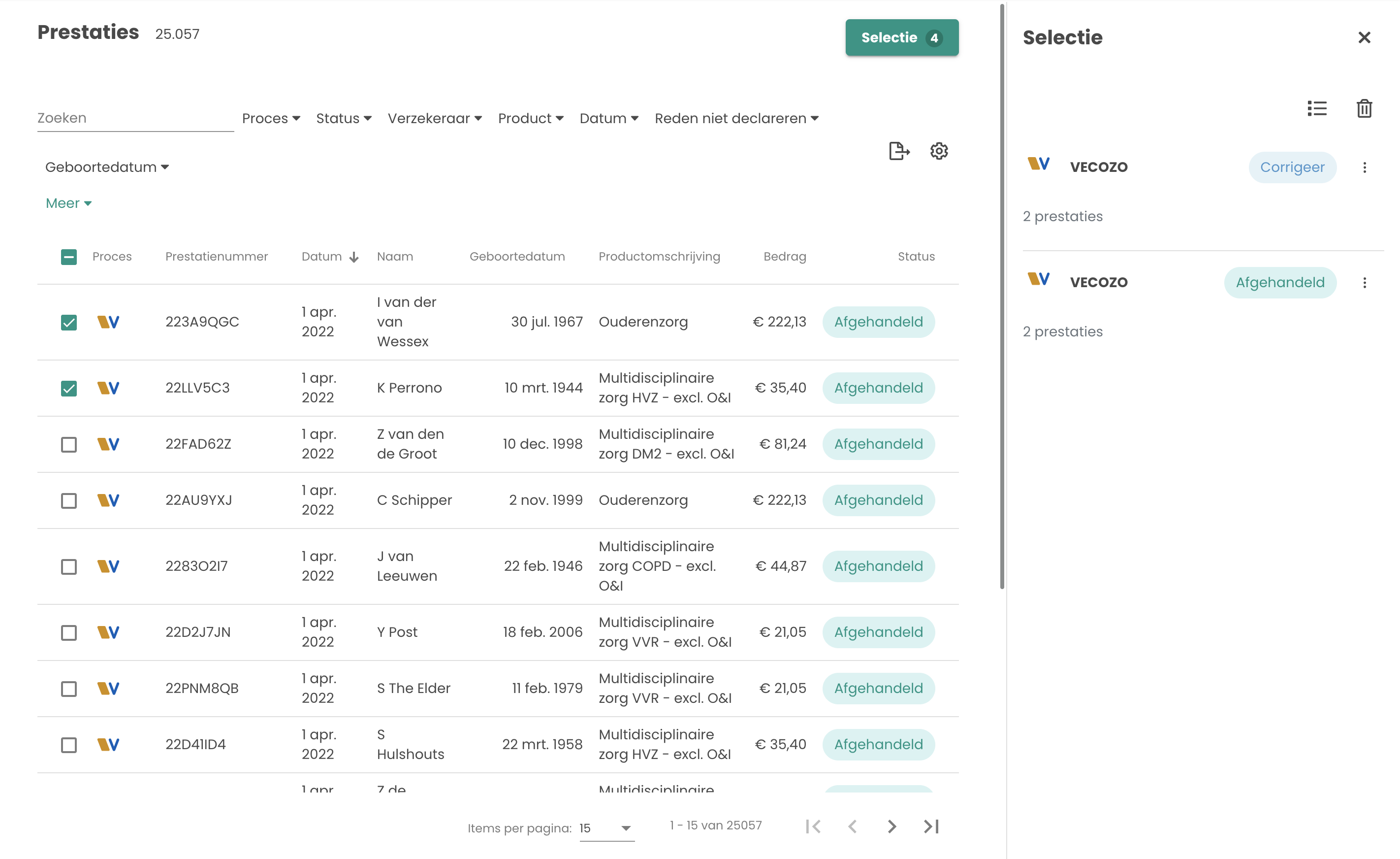Expand the Reden niet declareren filter
The image size is (1400, 859).
pos(736,119)
